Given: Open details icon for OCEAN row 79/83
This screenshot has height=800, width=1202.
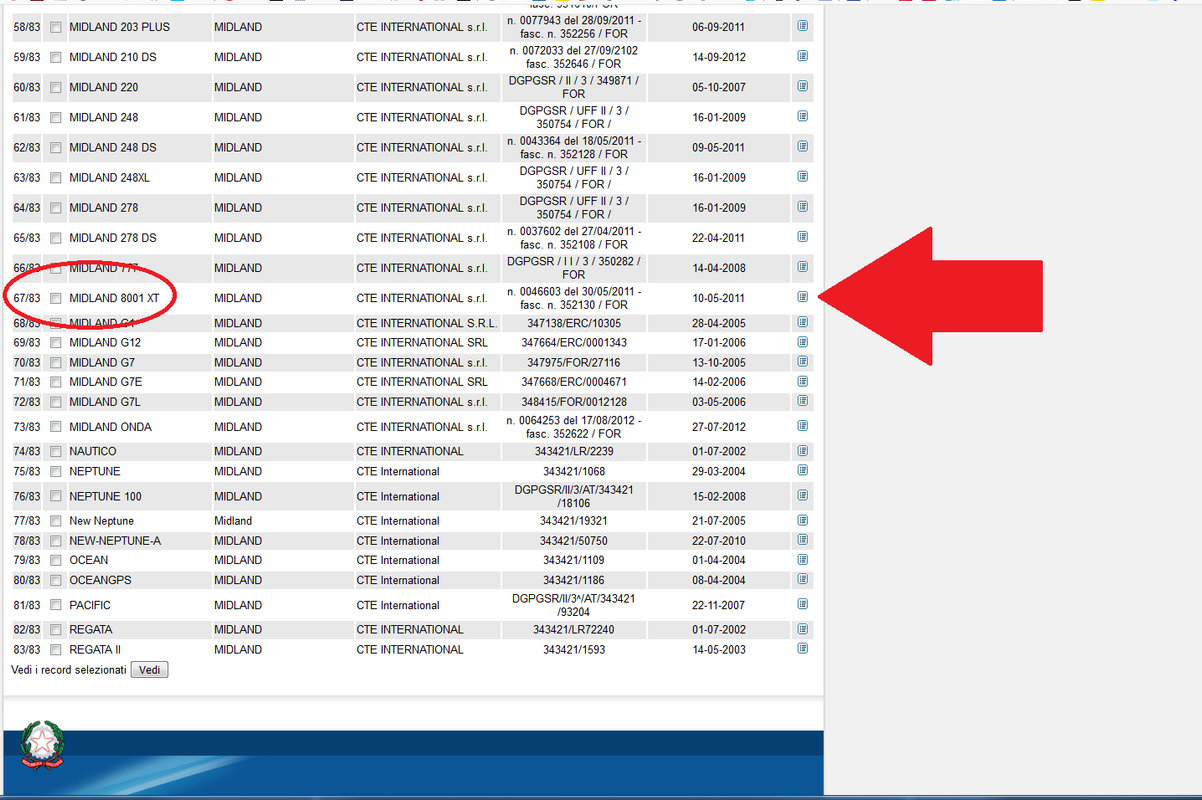Looking at the screenshot, I should coord(802,559).
